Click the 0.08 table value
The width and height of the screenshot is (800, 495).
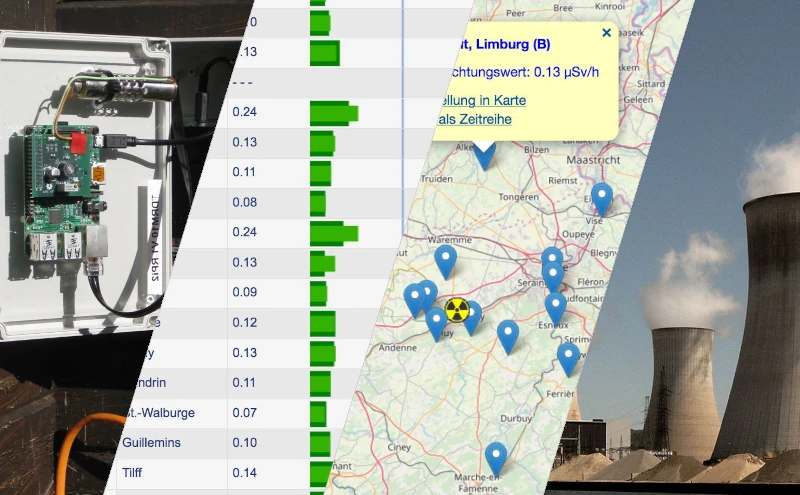(x=244, y=202)
